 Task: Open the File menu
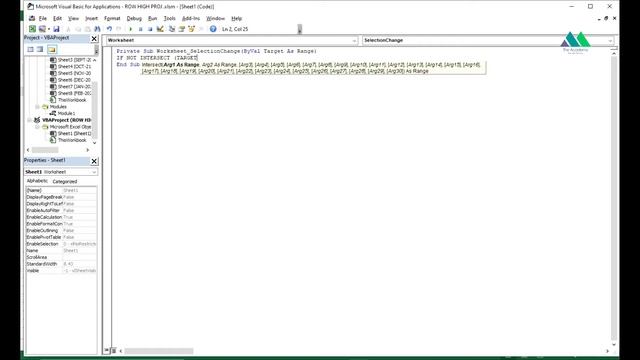click(42, 18)
